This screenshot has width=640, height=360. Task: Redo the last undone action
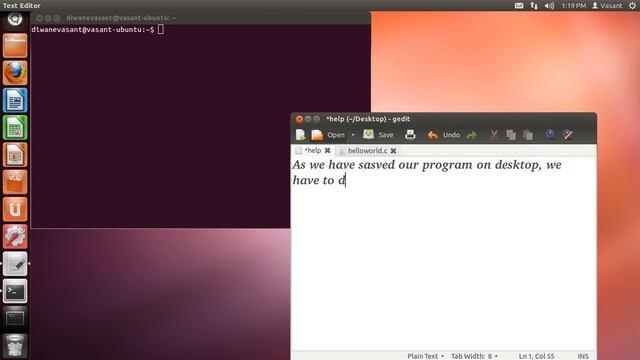472,135
